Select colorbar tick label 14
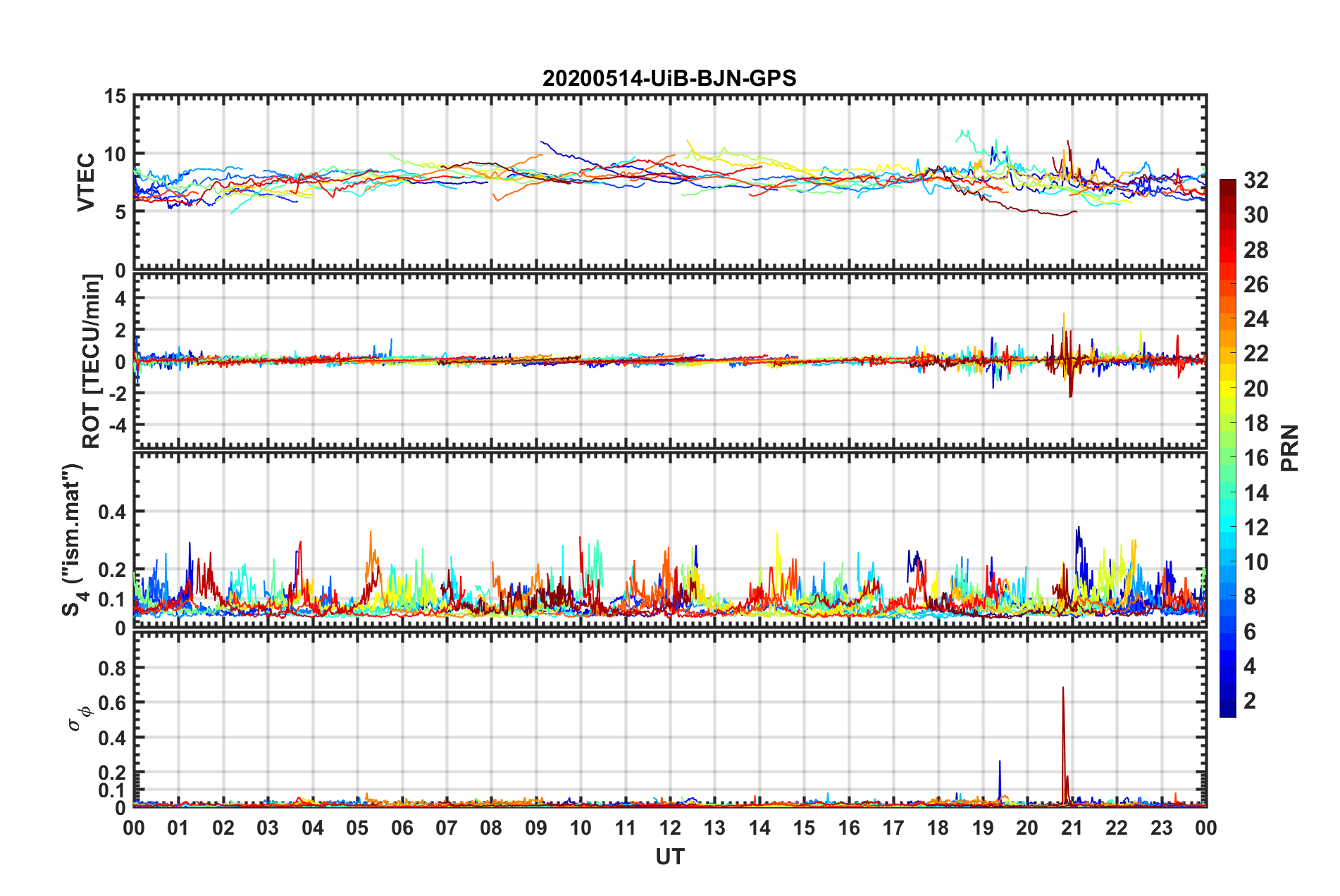The image size is (1340, 896). pos(1255,492)
